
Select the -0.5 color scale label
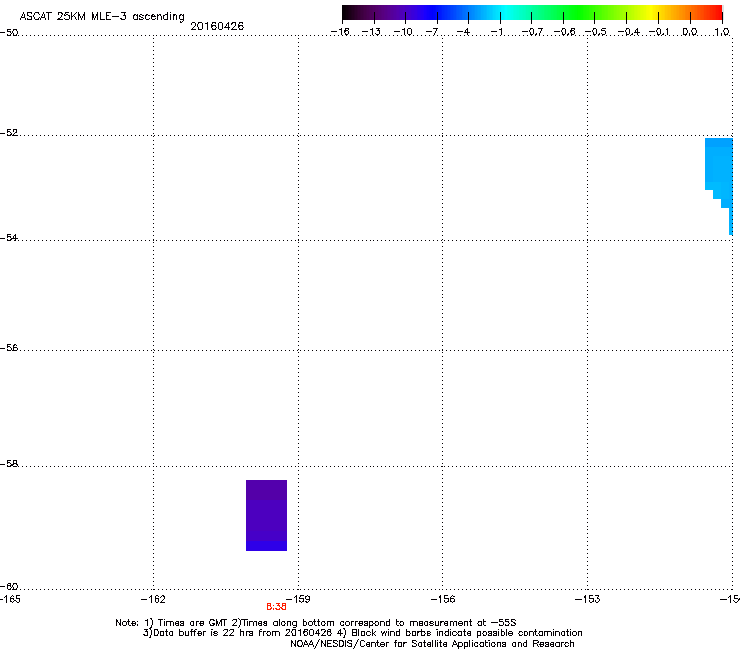pos(595,32)
